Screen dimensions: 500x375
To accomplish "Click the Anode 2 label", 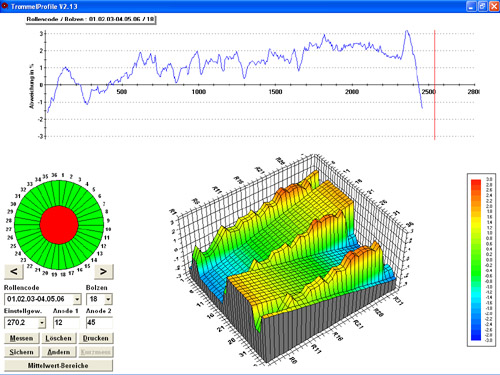I will [x=99, y=311].
